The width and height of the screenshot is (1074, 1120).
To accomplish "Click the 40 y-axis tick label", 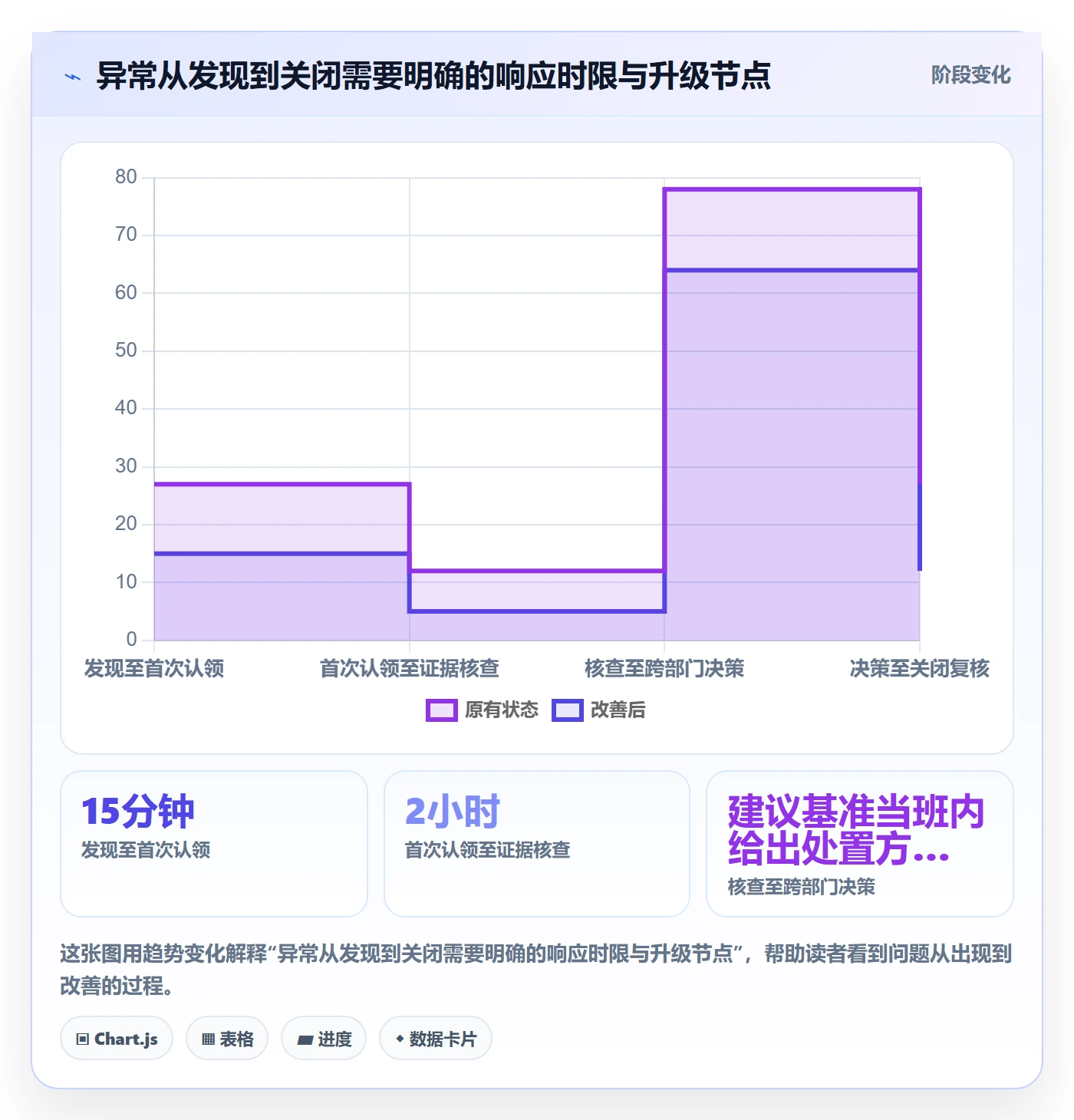I will (x=126, y=408).
